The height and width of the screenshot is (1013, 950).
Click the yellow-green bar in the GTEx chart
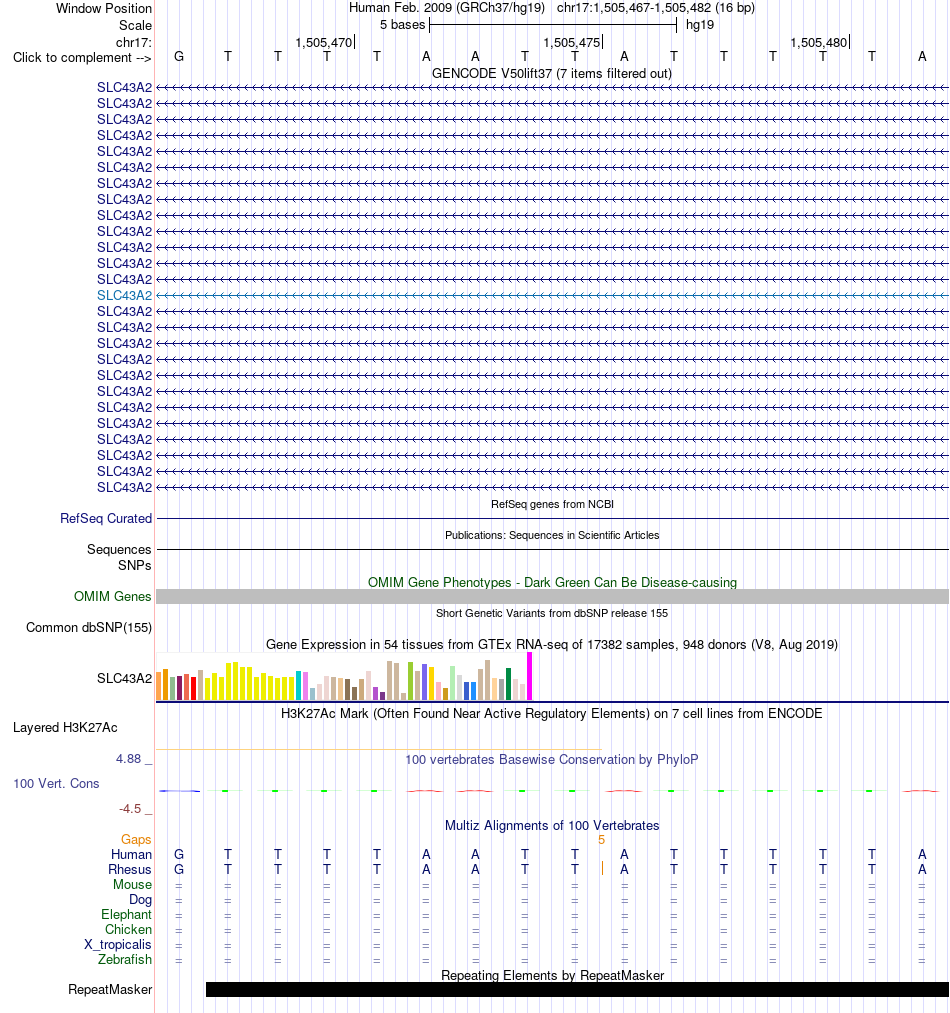410,681
